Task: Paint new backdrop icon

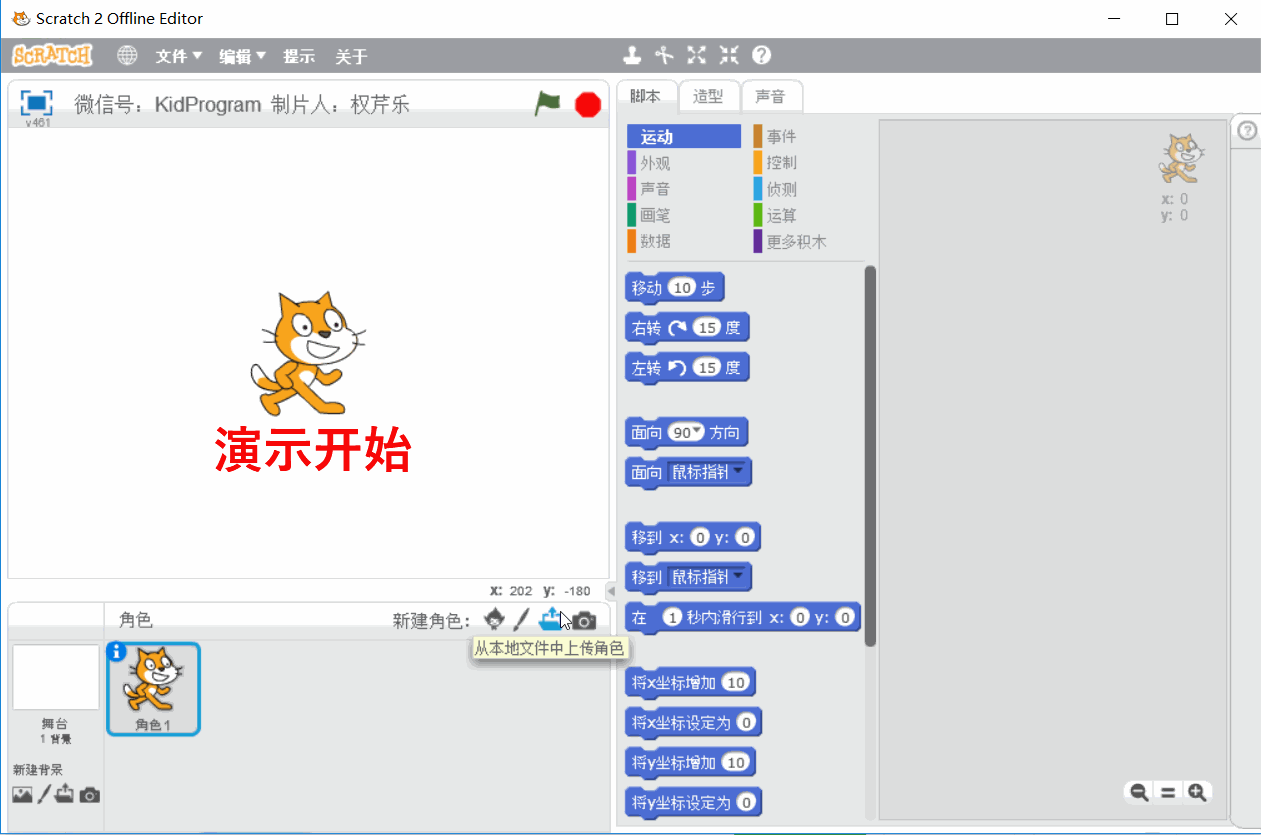Action: [x=43, y=795]
